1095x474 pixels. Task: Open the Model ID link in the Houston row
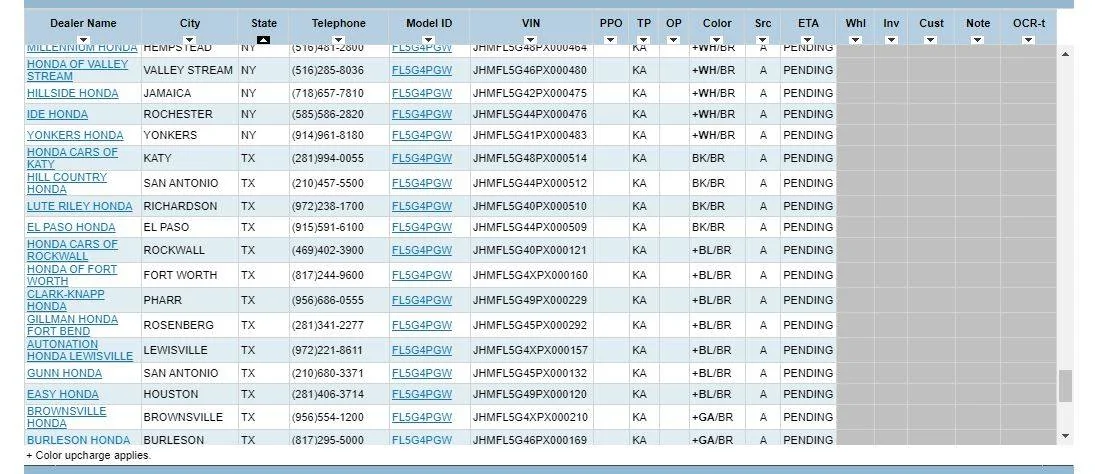[x=422, y=394]
